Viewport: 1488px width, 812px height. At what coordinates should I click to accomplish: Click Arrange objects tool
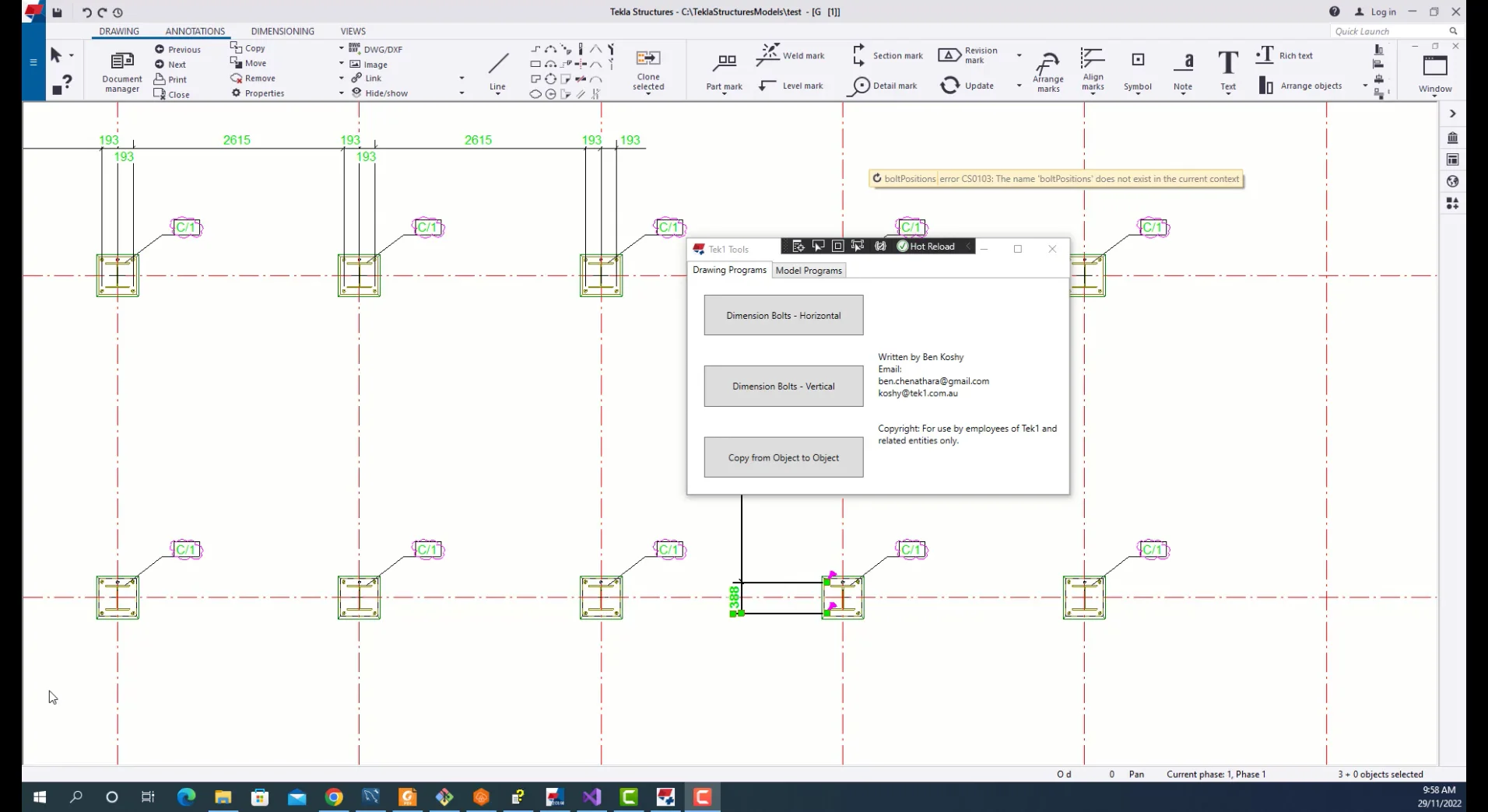pyautogui.click(x=1300, y=86)
